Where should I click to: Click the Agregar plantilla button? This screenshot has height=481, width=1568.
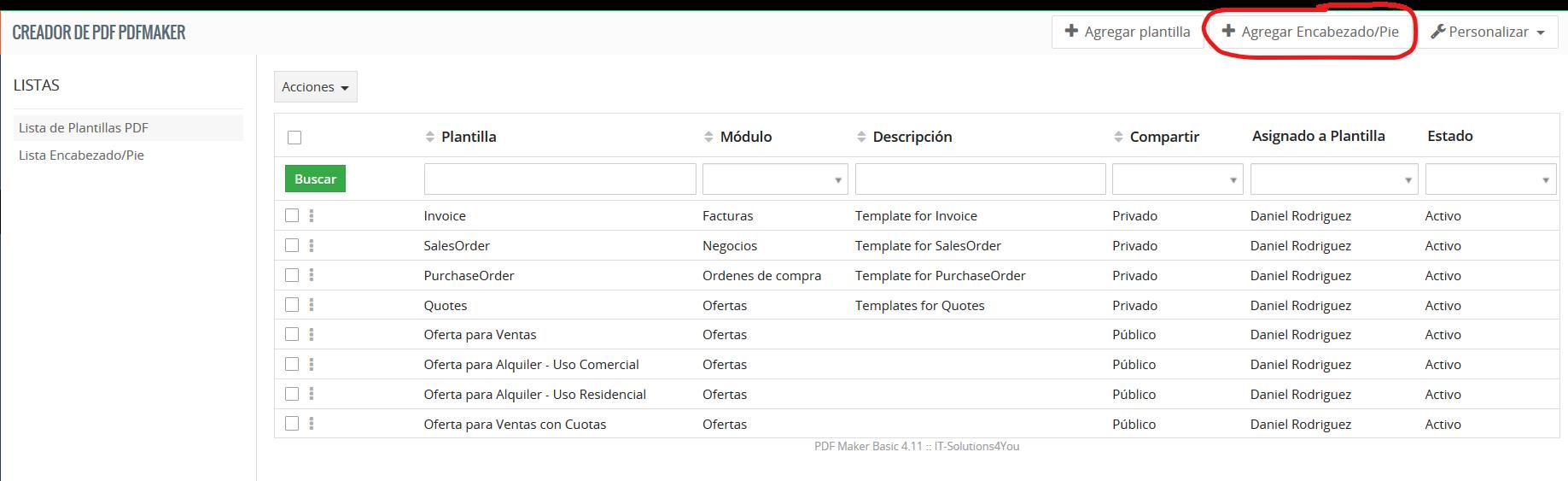click(x=1127, y=32)
